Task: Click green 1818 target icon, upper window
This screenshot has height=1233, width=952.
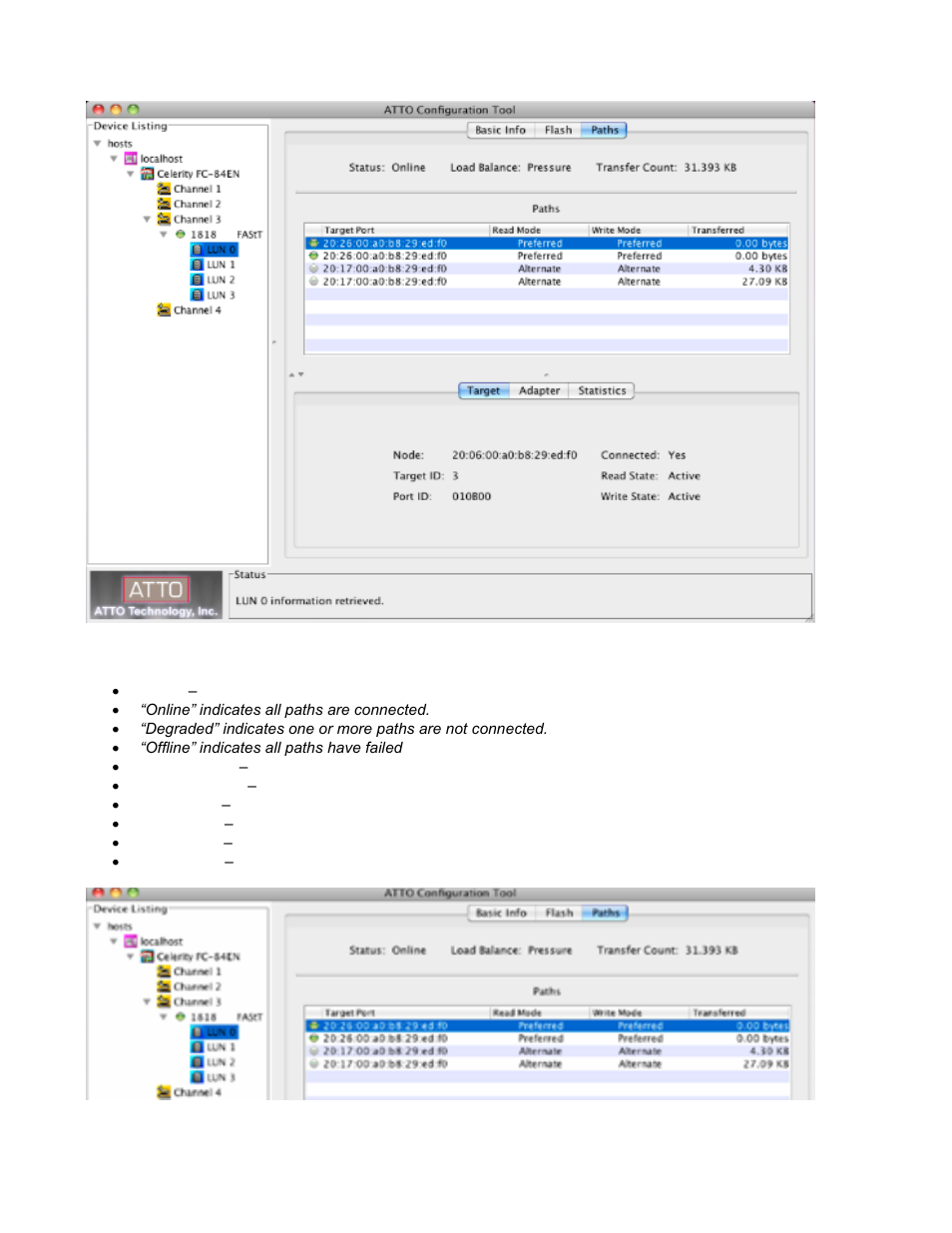Action: click(181, 235)
